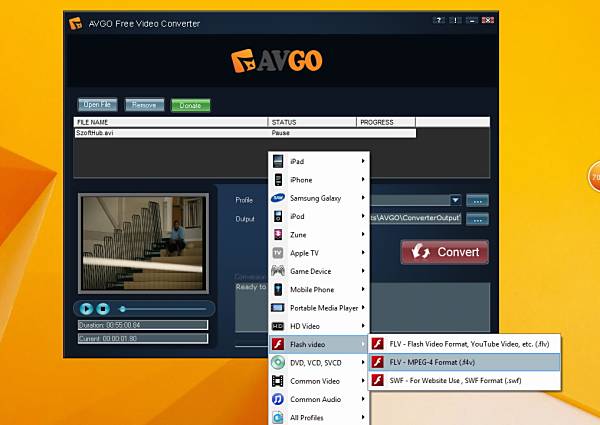Screen dimensions: 600x425
Task: Click Flash icon beside SWF format
Action: (x=378, y=380)
